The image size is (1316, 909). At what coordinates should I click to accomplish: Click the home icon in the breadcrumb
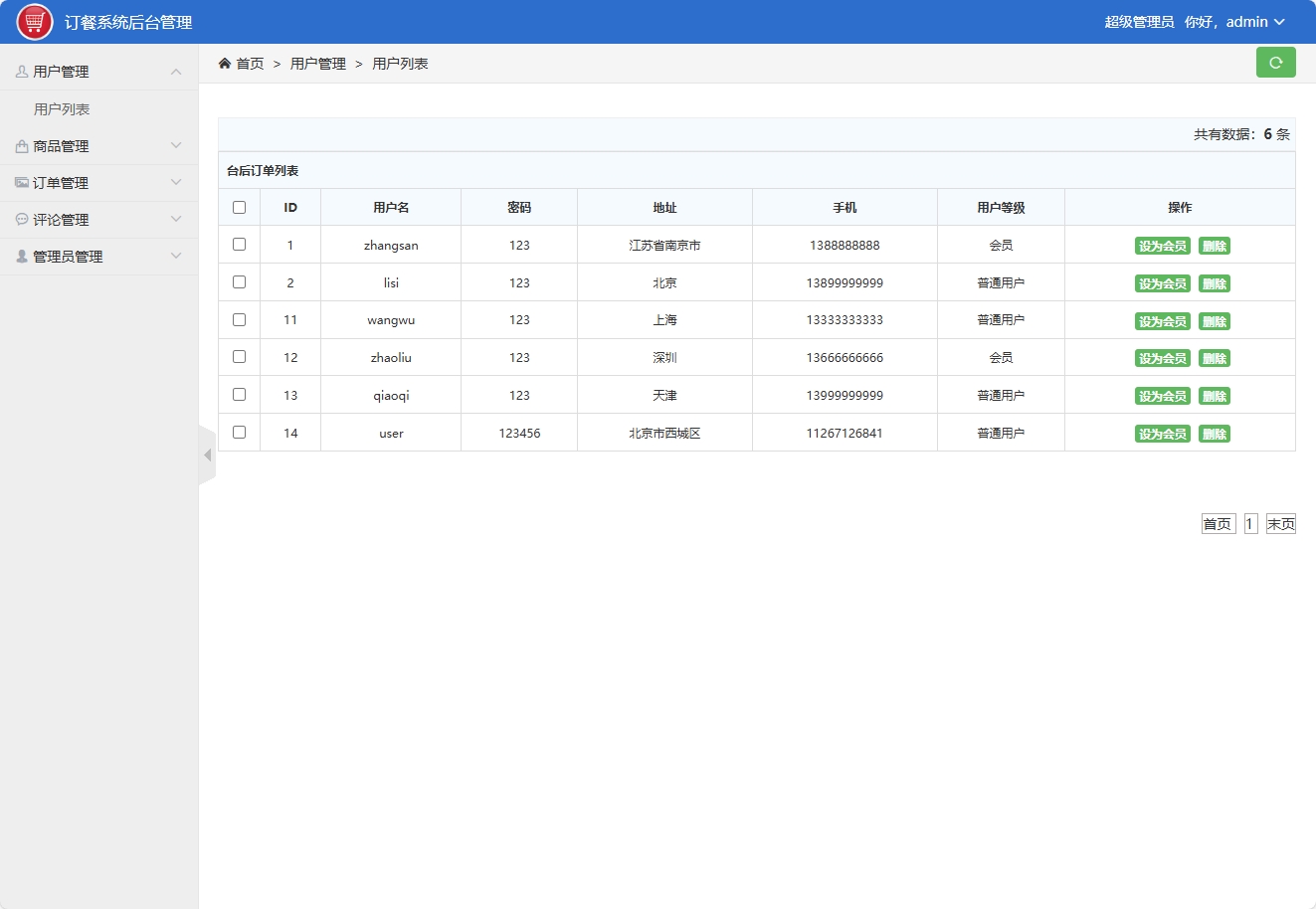(225, 62)
